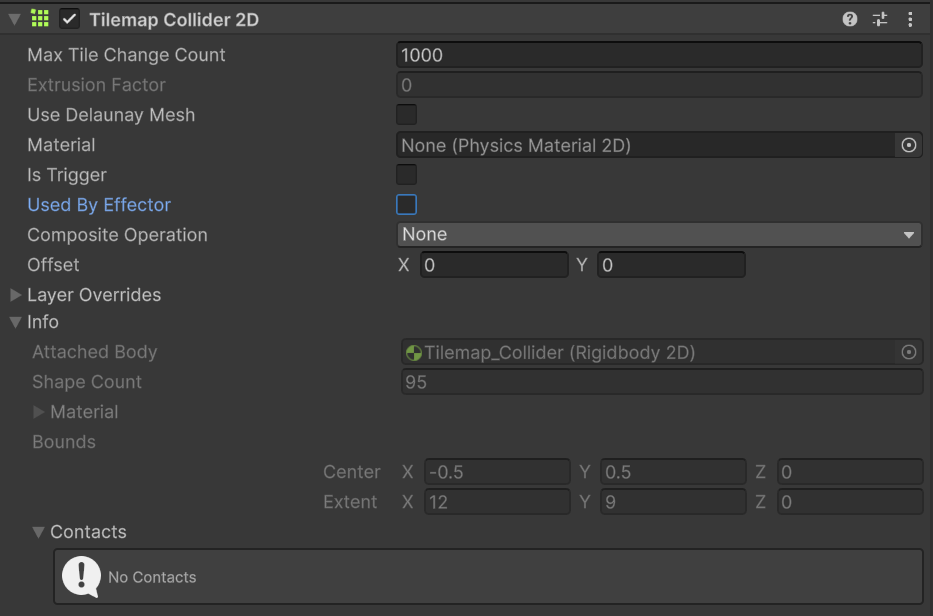Expand the Layer Overrides section
The width and height of the screenshot is (933, 616).
coord(16,295)
